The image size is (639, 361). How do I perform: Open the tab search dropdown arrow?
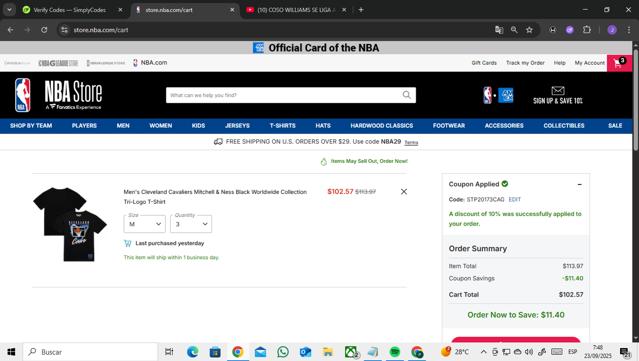click(9, 10)
